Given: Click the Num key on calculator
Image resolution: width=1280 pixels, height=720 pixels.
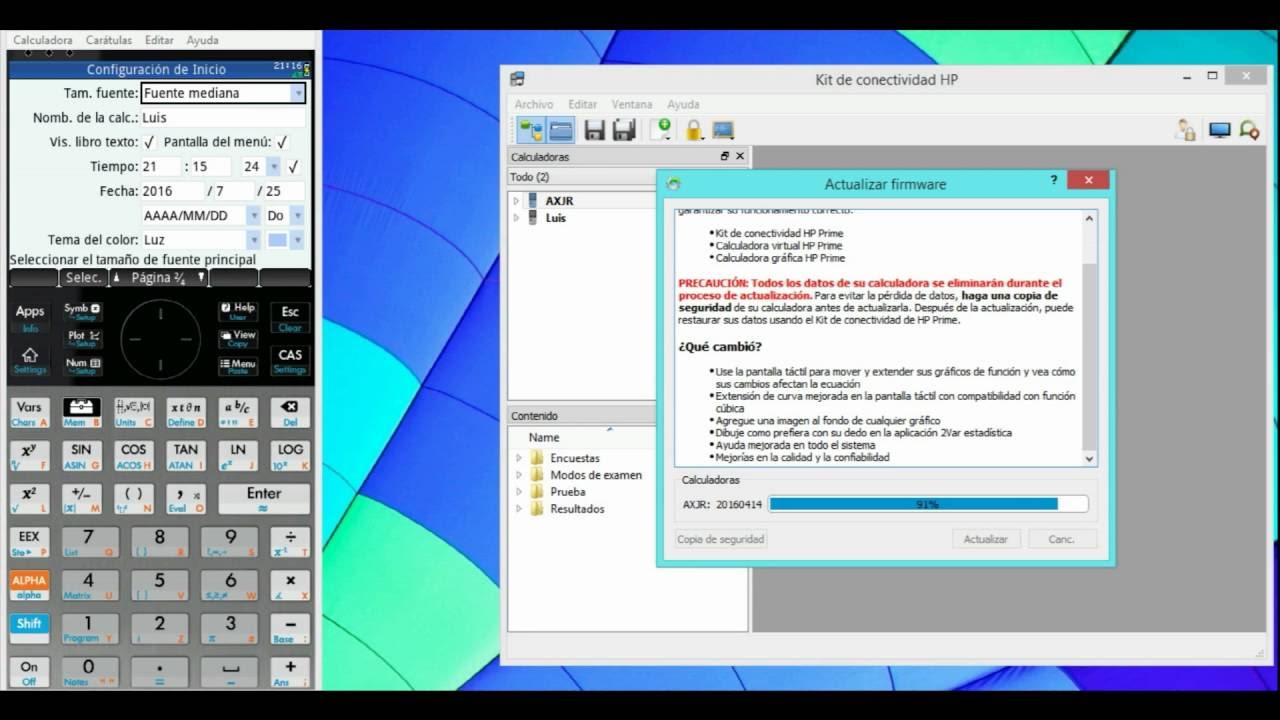Looking at the screenshot, I should pos(82,365).
